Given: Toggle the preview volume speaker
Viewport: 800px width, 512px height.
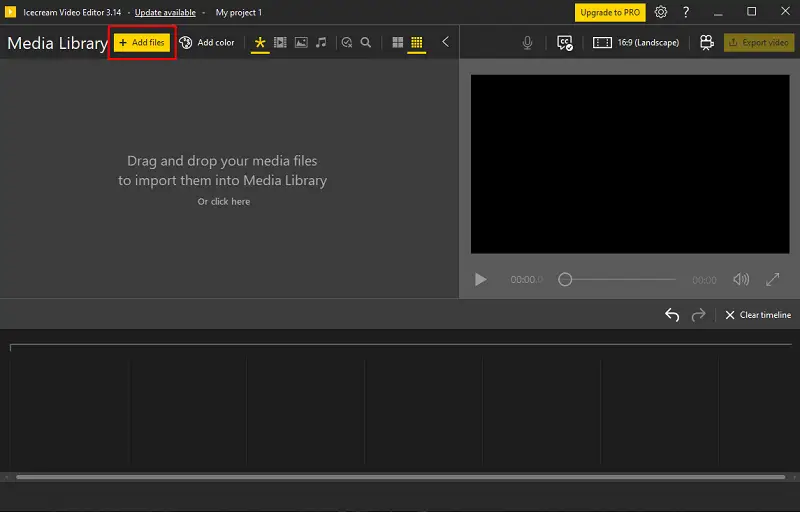Looking at the screenshot, I should 741,279.
